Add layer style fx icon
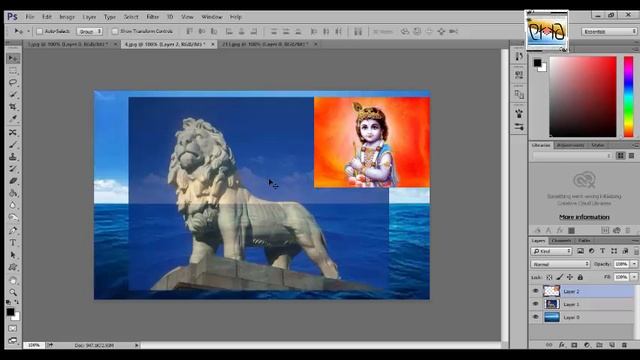 562,345
